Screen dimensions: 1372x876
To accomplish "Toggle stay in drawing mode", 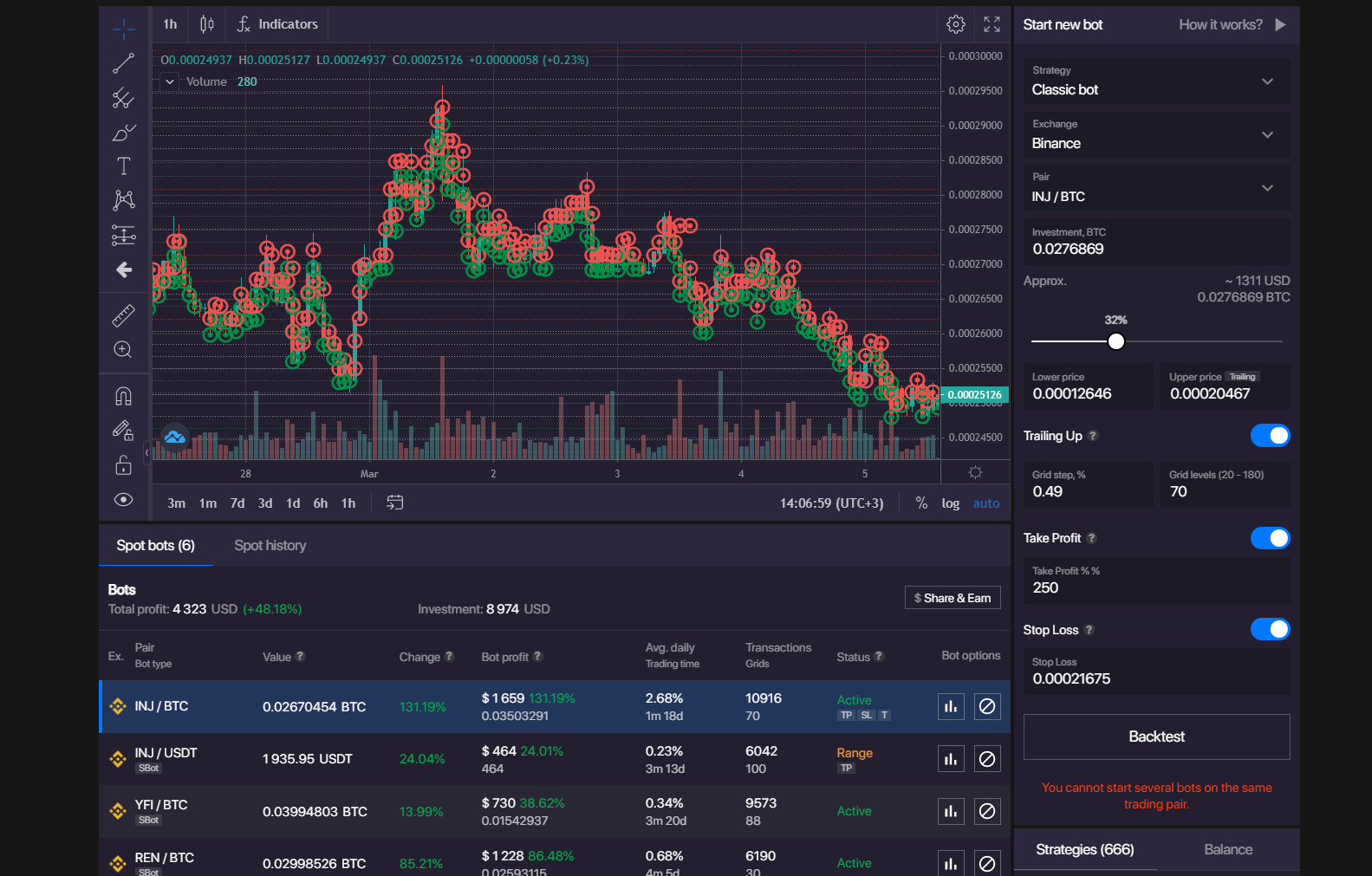I will (x=124, y=431).
